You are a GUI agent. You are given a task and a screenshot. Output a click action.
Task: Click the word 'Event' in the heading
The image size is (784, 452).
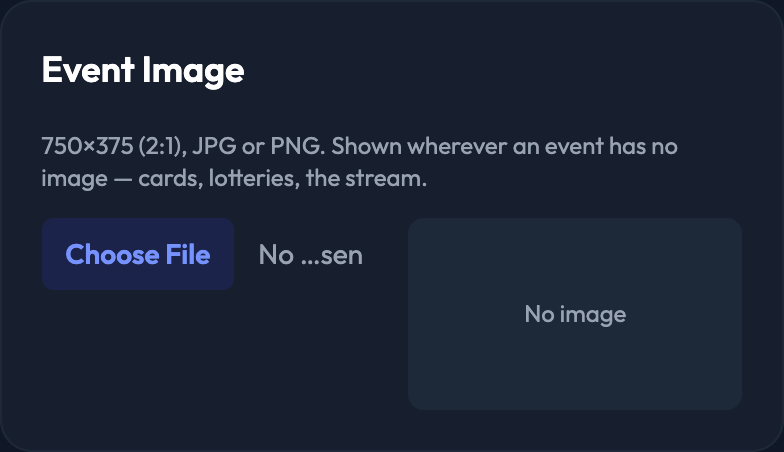88,70
